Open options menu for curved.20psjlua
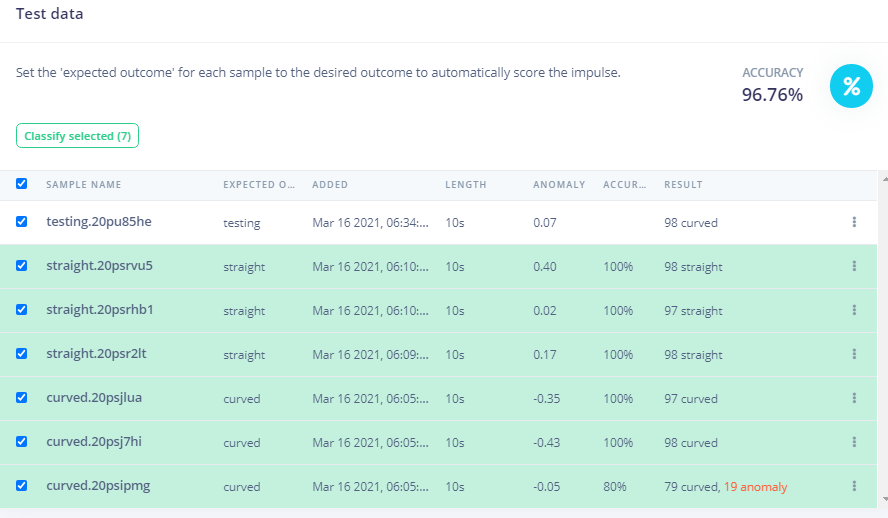Screen dimensions: 888x518 [854, 398]
